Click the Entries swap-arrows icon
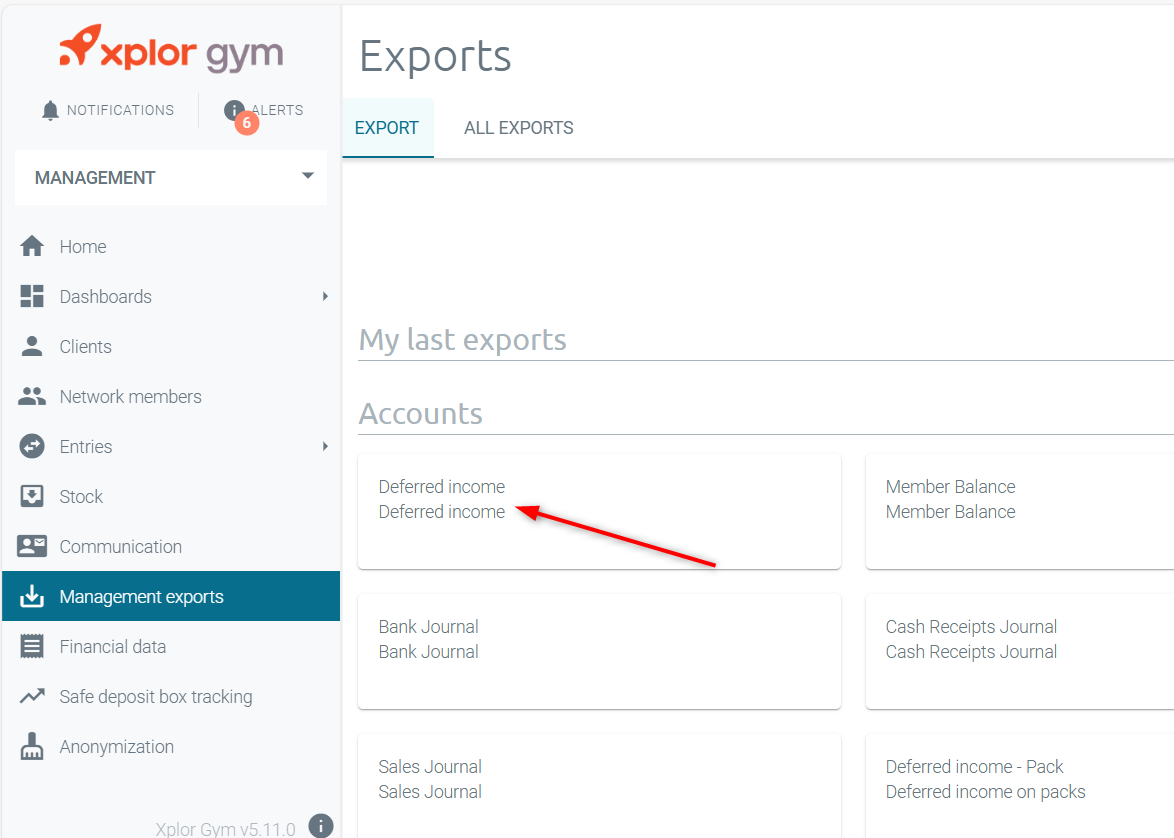Viewport: 1174px width, 838px height. tap(31, 446)
